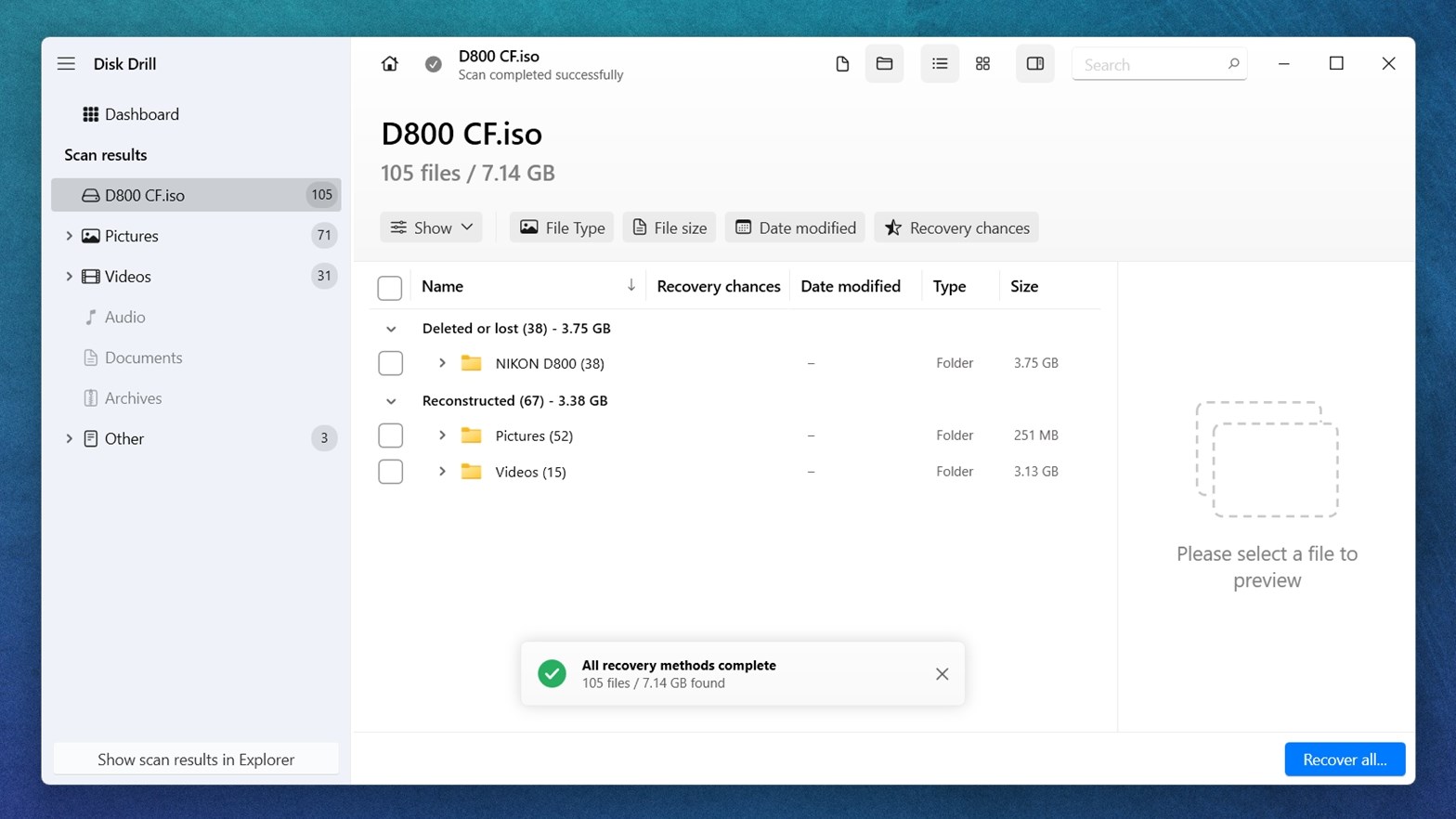Open the Show filter dropdown

(x=432, y=227)
